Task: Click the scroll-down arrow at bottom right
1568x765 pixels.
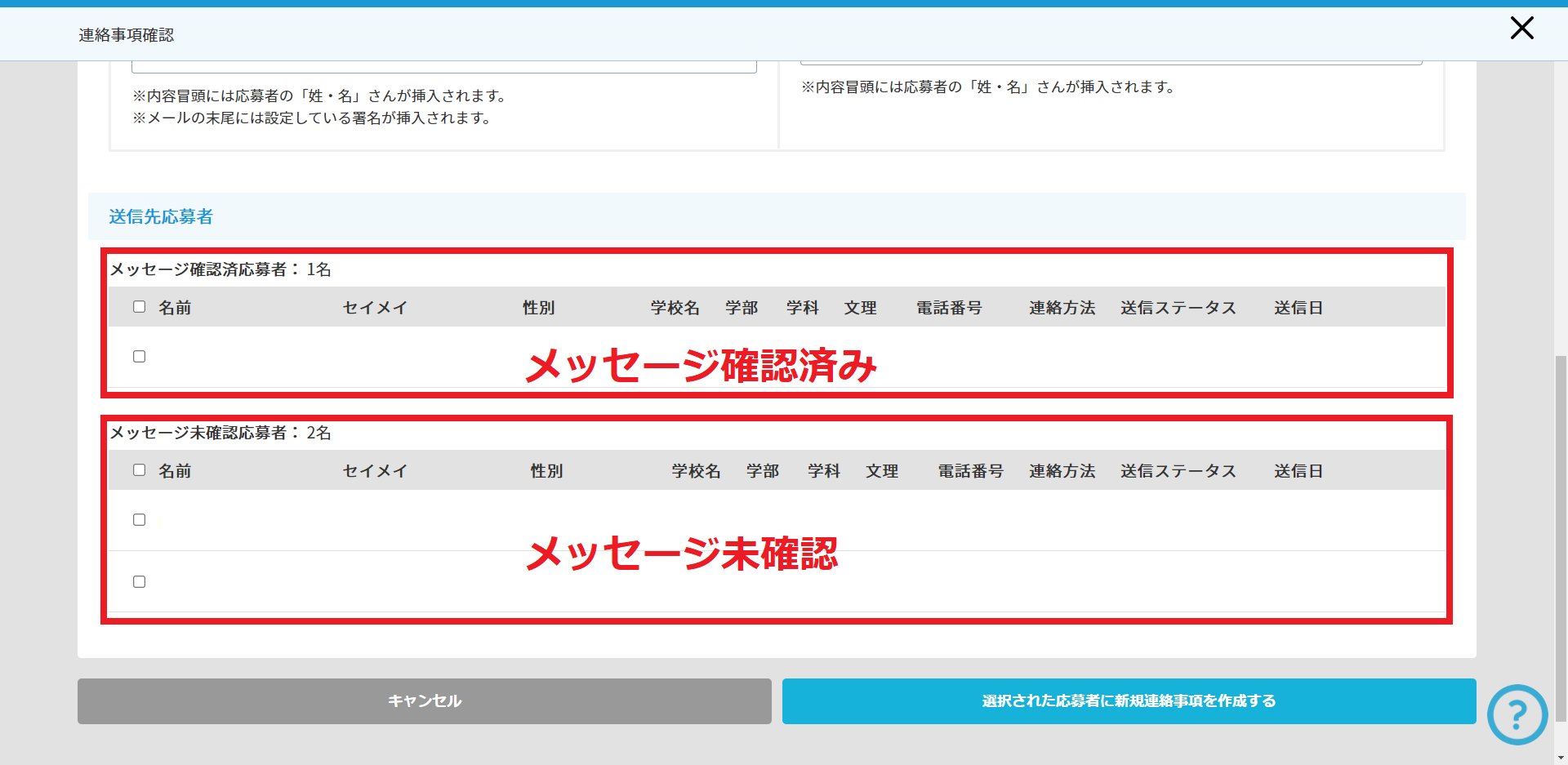Action: pos(1561,758)
